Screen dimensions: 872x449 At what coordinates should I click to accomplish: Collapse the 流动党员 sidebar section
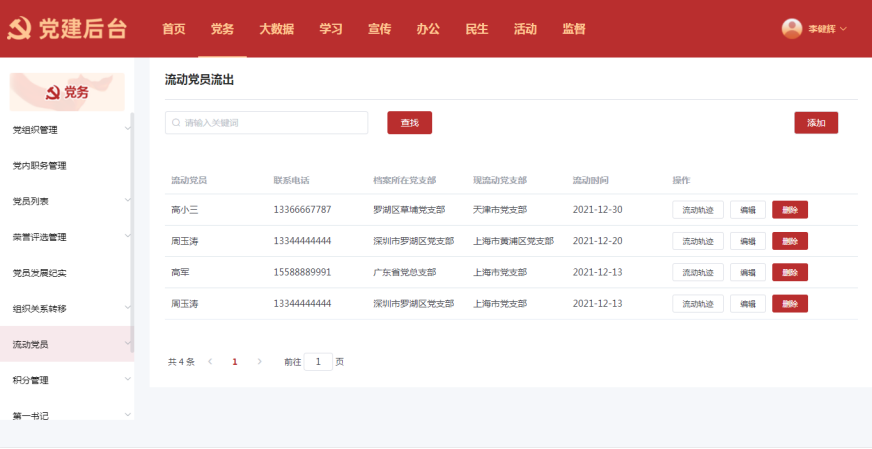pos(127,344)
